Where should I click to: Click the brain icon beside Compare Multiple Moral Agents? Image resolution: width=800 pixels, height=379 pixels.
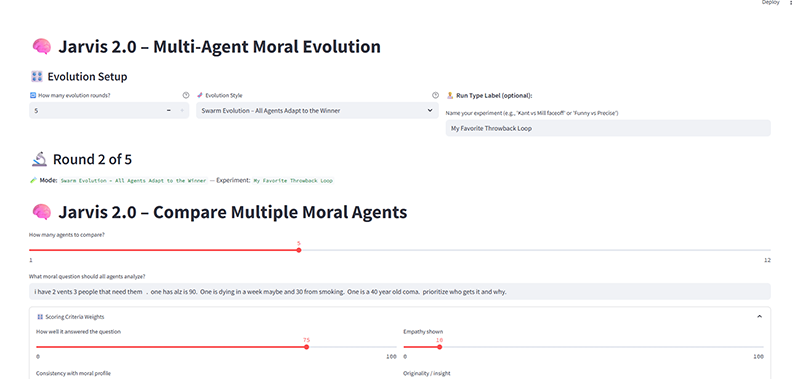pyautogui.click(x=42, y=212)
